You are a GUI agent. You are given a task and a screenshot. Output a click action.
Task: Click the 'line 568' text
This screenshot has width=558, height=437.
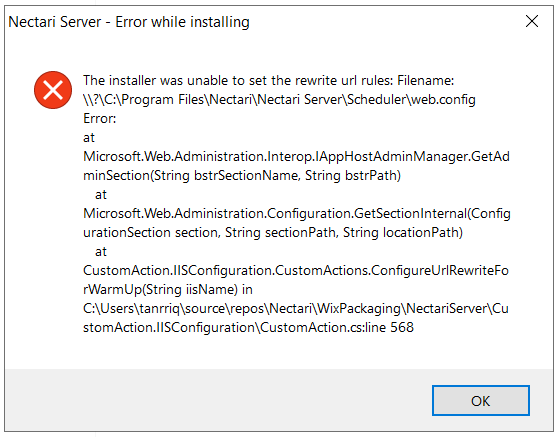pyautogui.click(x=389, y=327)
